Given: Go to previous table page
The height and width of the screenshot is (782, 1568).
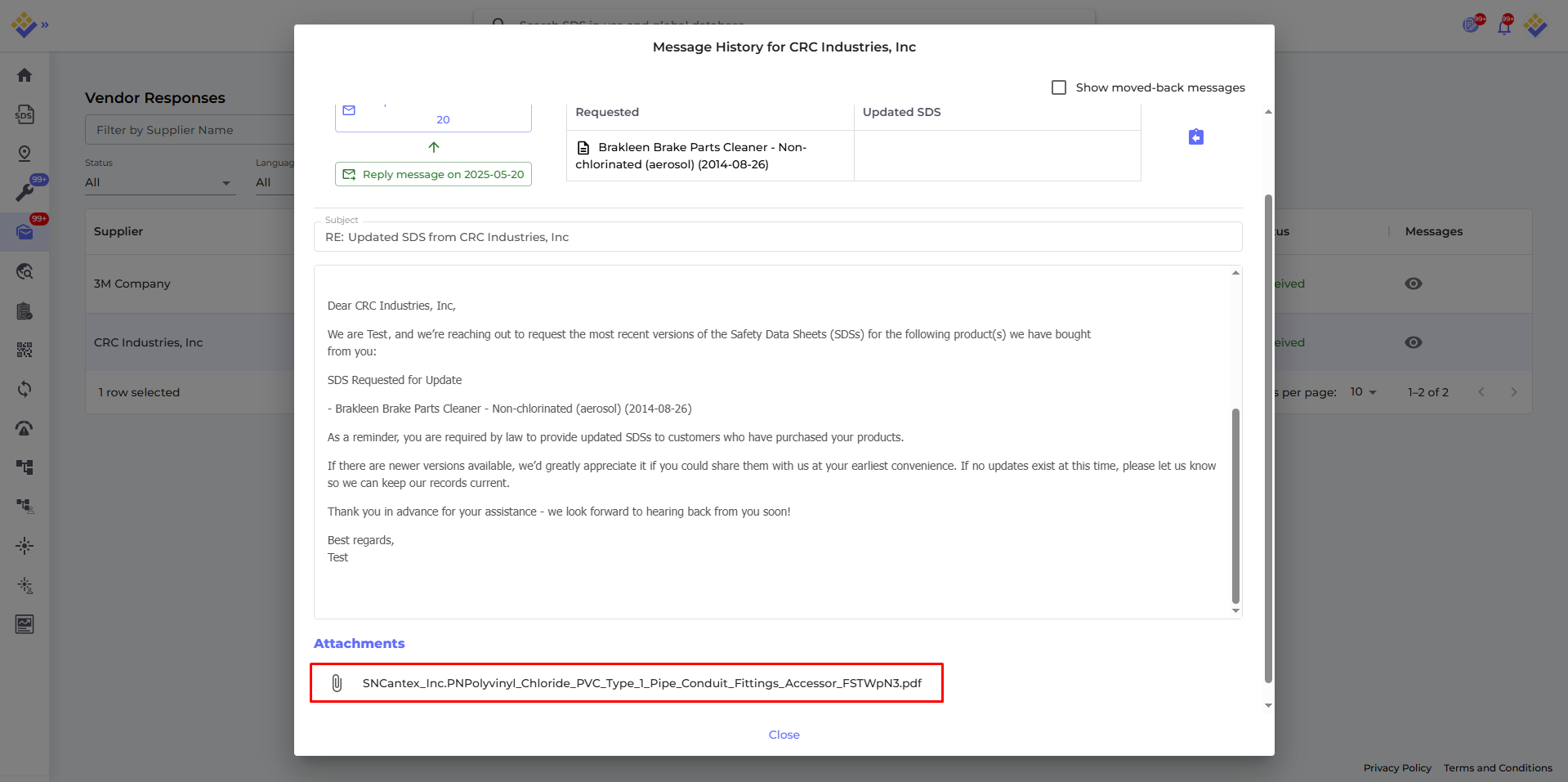Looking at the screenshot, I should pos(1481,392).
